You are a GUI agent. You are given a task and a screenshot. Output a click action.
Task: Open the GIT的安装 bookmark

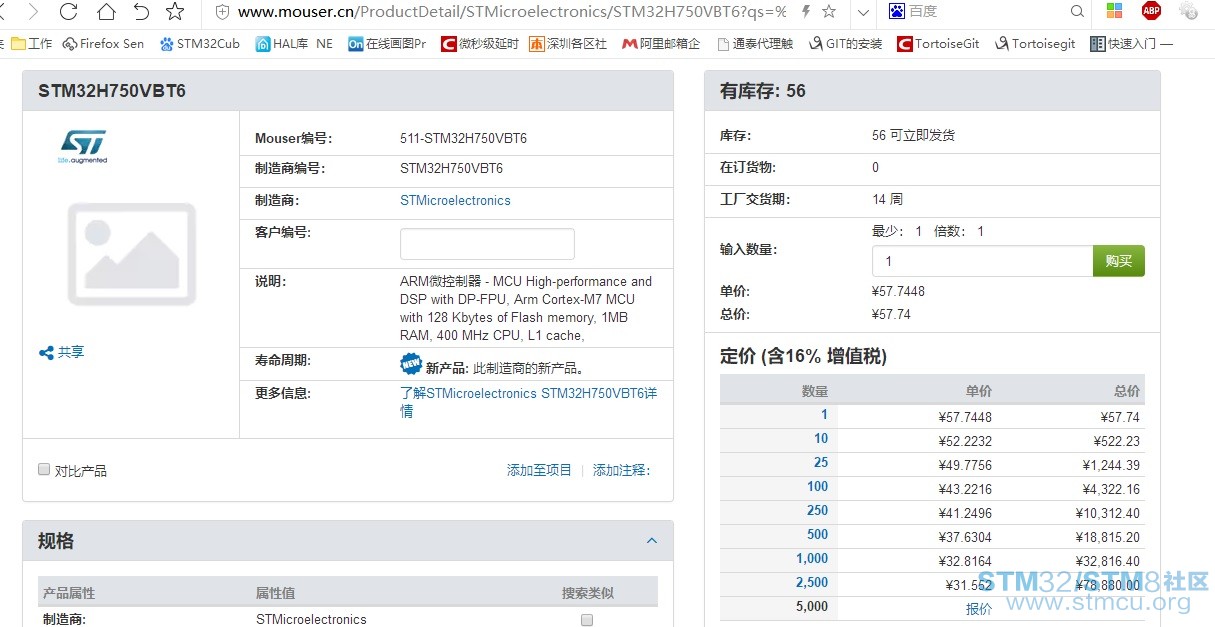[x=846, y=44]
